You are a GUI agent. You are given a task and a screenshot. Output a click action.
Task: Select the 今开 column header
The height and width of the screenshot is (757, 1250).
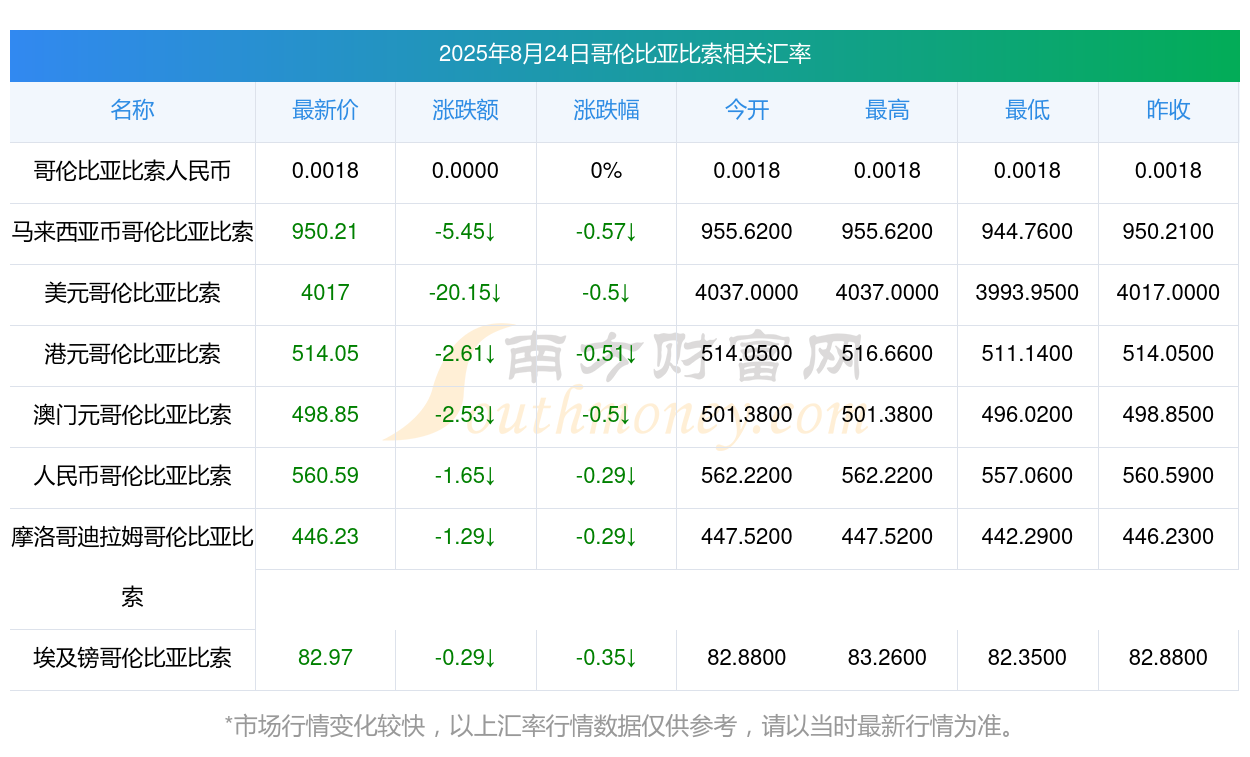tap(747, 110)
